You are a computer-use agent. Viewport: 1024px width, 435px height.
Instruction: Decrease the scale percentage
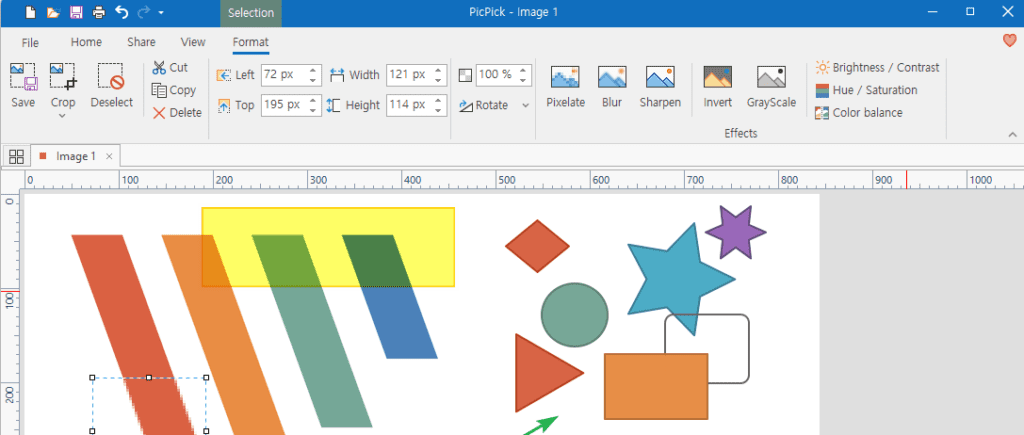click(x=523, y=80)
